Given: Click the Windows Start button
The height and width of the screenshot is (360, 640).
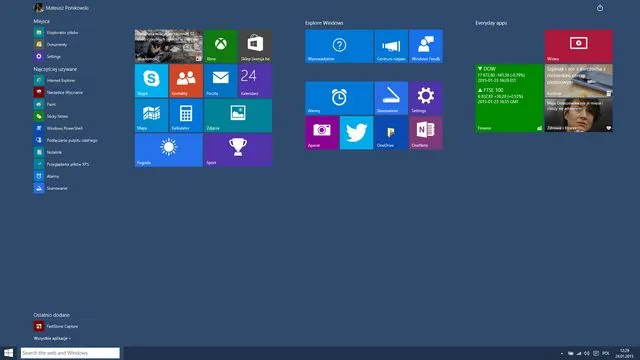Looking at the screenshot, I should [x=9, y=353].
